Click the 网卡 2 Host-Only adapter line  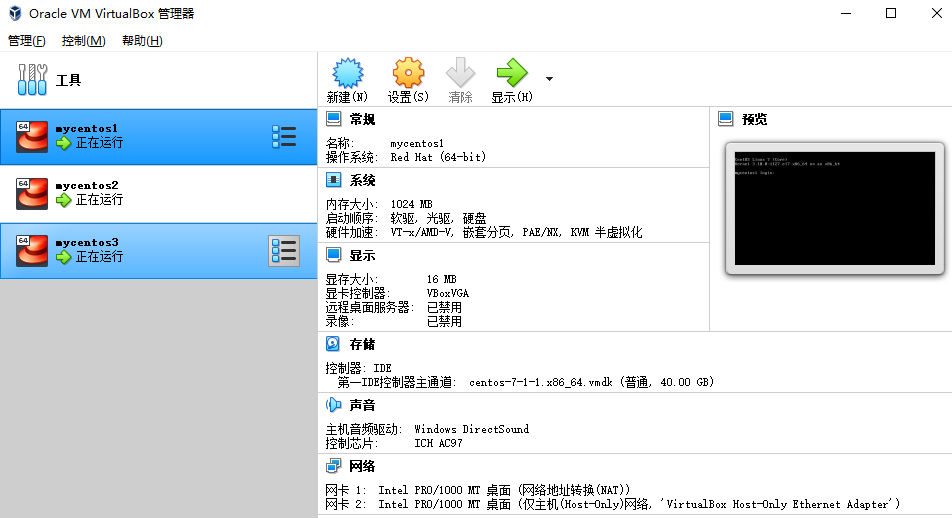[613, 504]
